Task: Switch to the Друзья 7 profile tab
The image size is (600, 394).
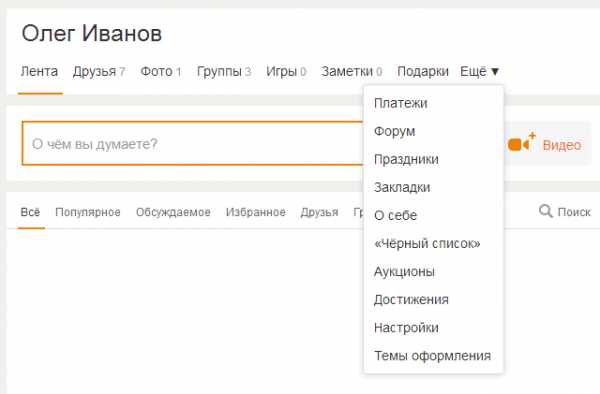Action: pos(99,72)
